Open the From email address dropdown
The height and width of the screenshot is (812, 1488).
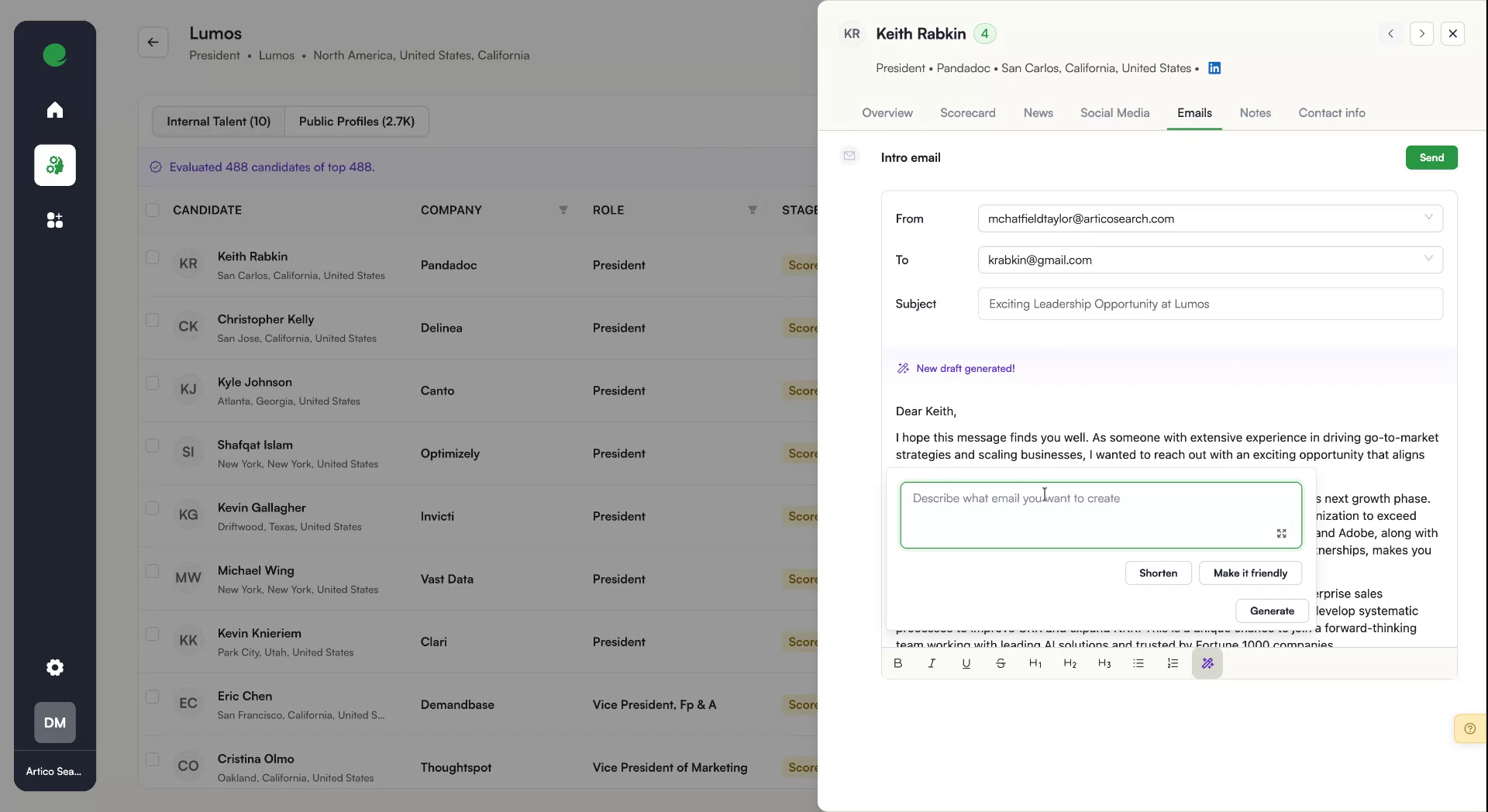pyautogui.click(x=1428, y=218)
